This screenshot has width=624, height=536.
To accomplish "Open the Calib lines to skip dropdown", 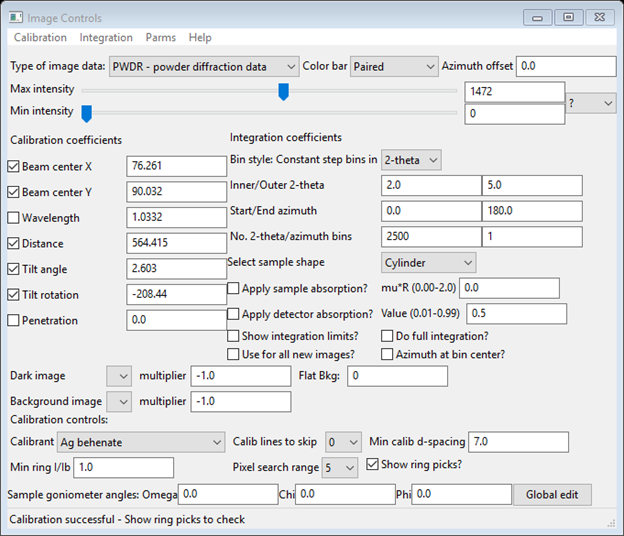I will pos(343,442).
